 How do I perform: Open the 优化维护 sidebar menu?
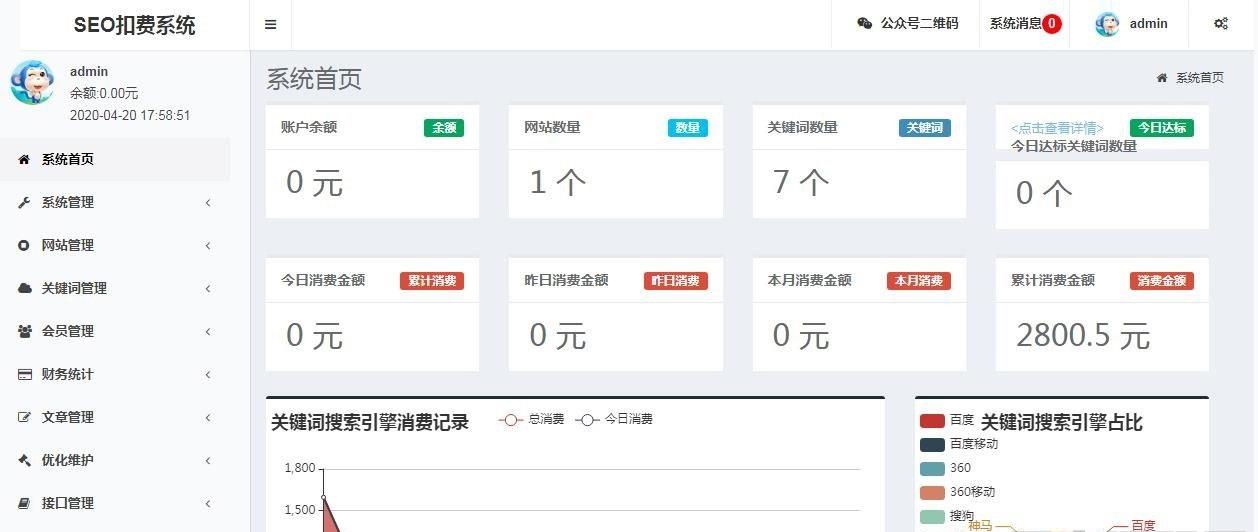115,460
